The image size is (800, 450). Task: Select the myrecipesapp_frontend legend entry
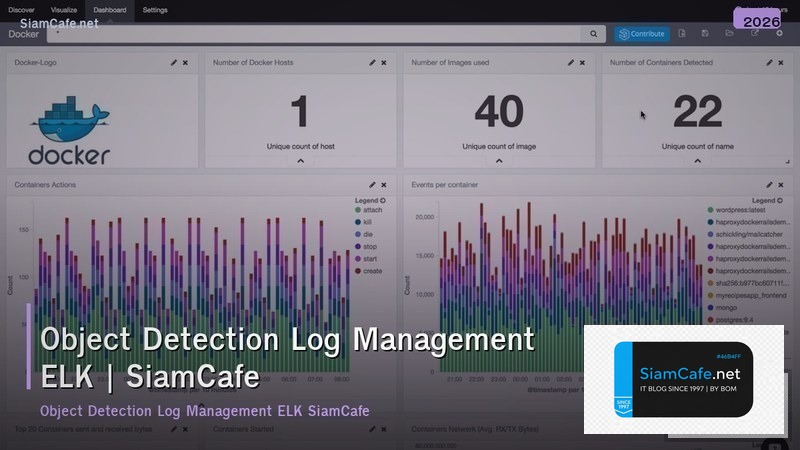point(747,295)
